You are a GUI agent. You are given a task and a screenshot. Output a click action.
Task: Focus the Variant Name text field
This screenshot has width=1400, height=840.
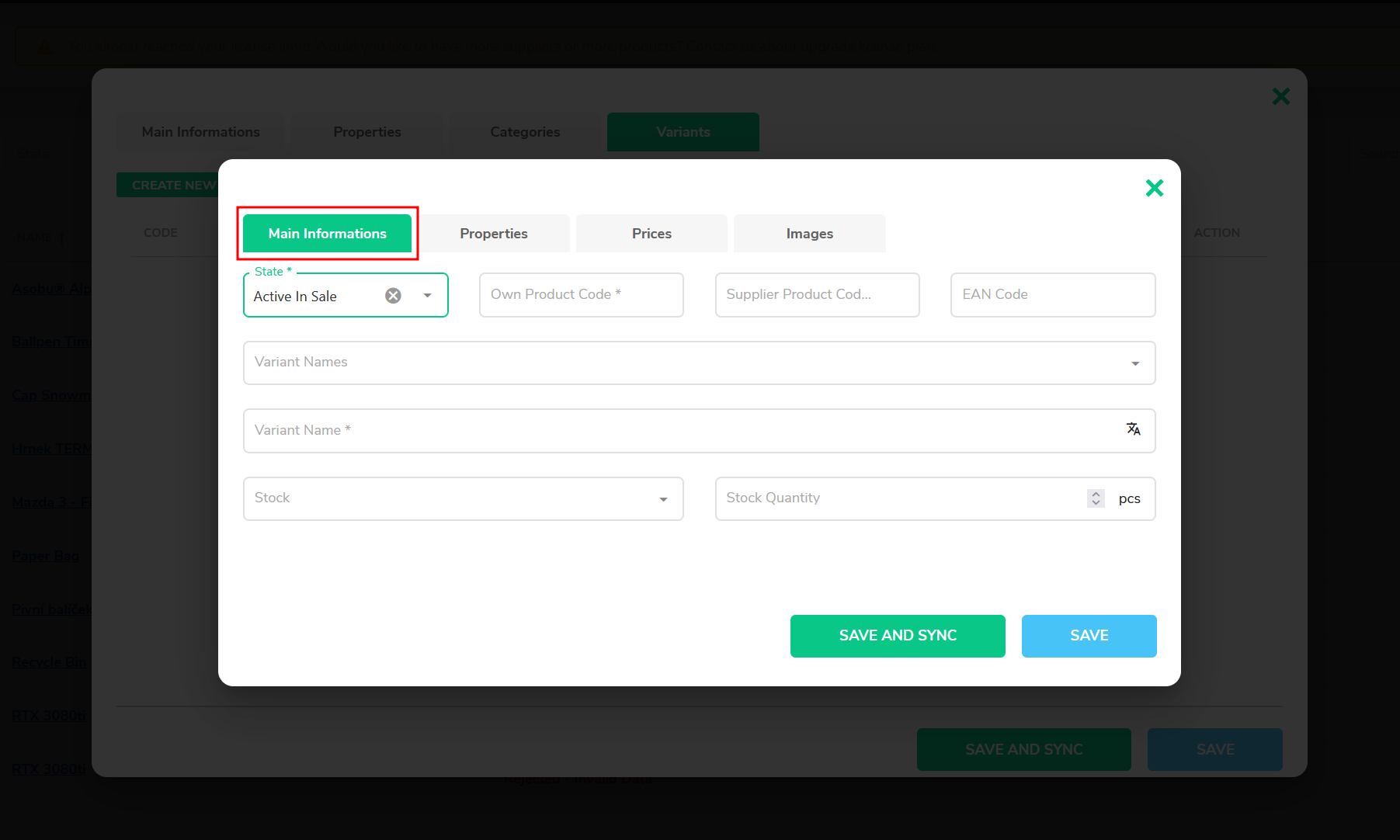[x=699, y=431]
